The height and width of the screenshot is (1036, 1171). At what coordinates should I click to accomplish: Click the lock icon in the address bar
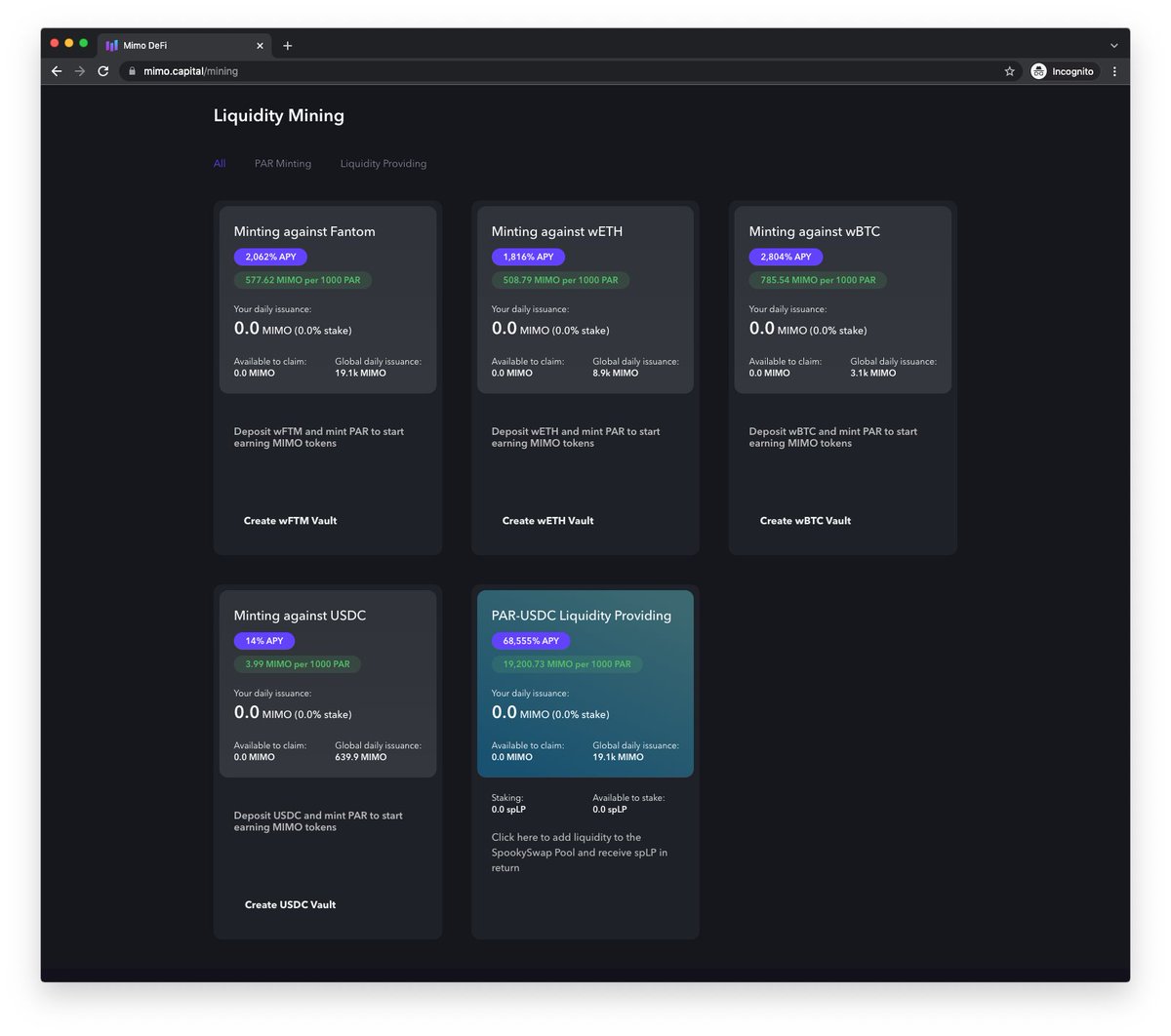[x=132, y=71]
